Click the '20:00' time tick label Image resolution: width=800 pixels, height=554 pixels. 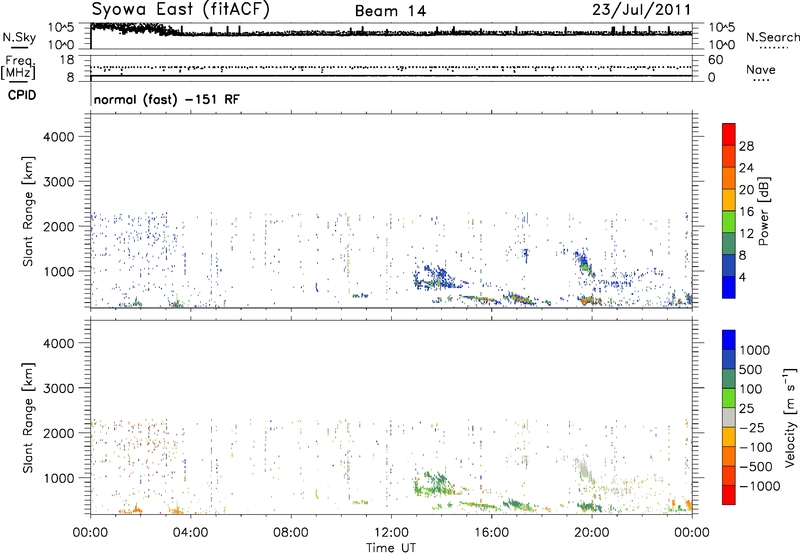pyautogui.click(x=591, y=533)
